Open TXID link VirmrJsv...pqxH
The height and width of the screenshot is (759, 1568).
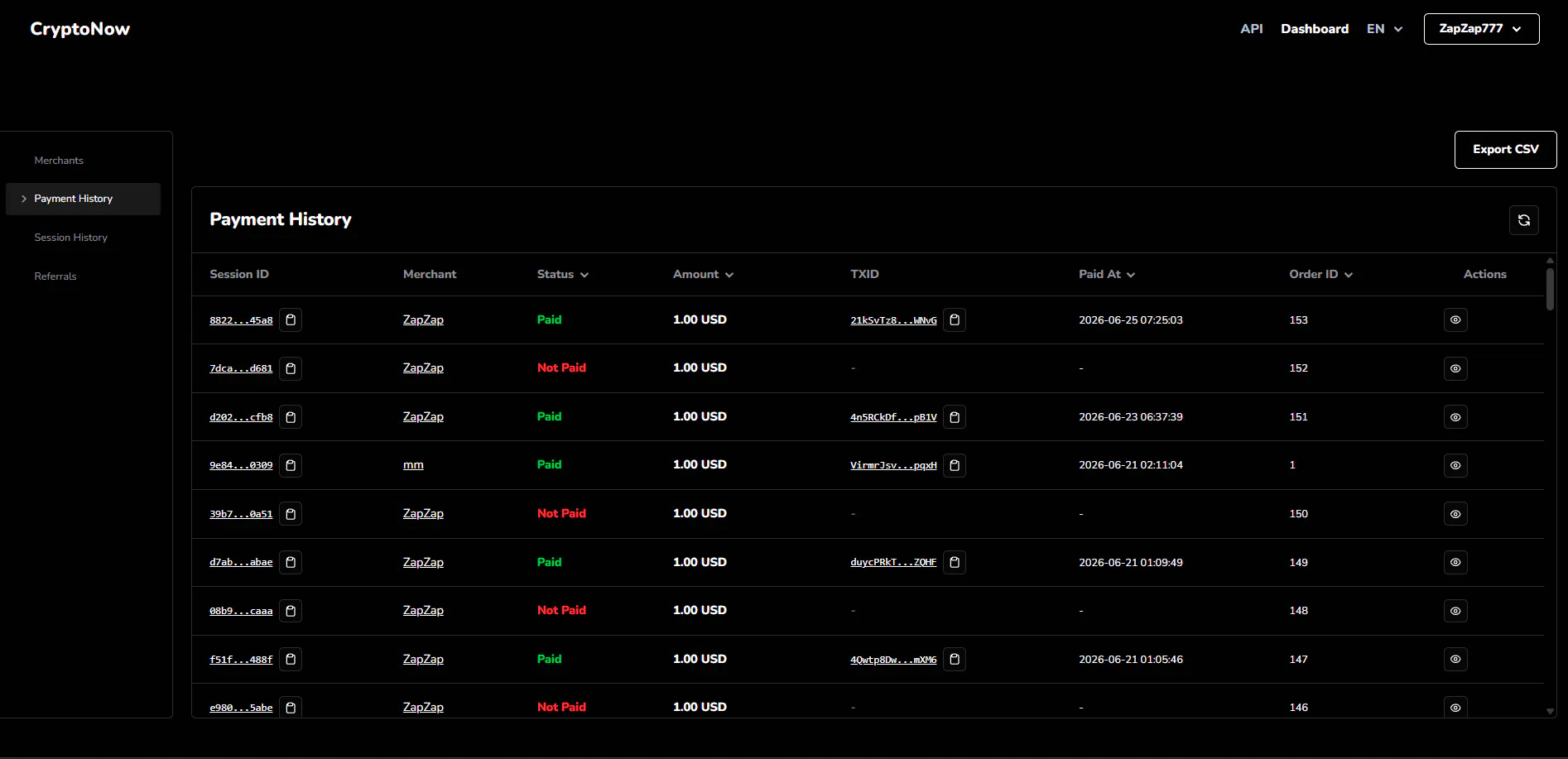pos(893,465)
